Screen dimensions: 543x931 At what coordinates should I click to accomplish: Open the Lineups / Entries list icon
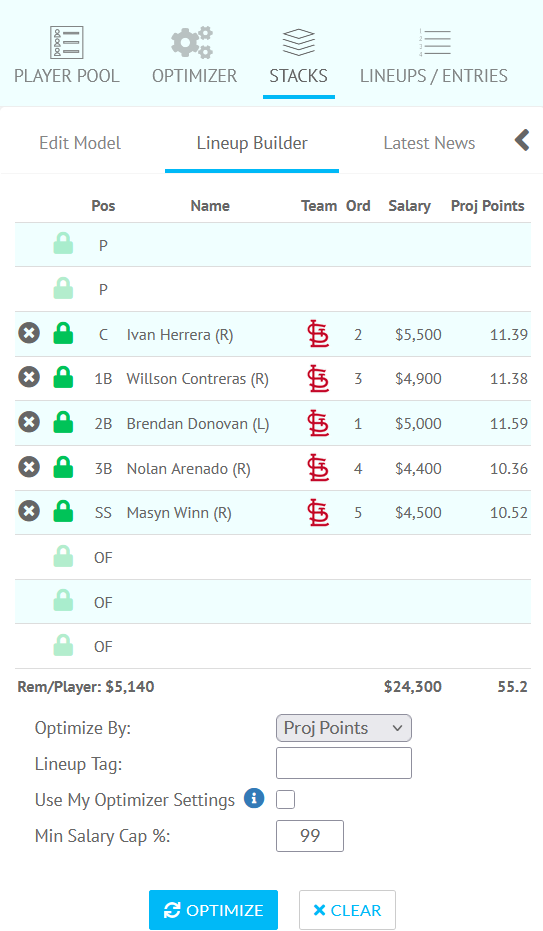point(434,42)
